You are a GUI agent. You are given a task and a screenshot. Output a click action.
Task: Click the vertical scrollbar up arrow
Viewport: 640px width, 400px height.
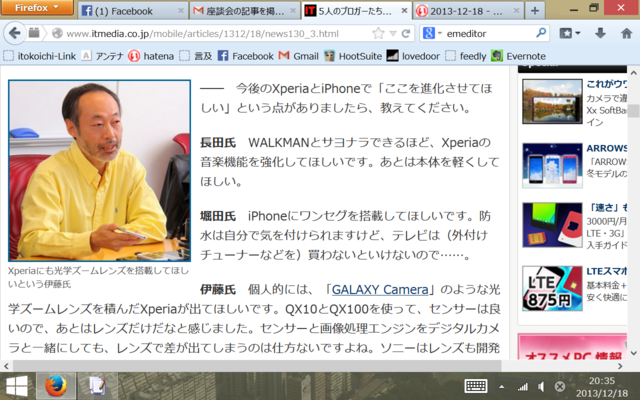(x=633, y=73)
